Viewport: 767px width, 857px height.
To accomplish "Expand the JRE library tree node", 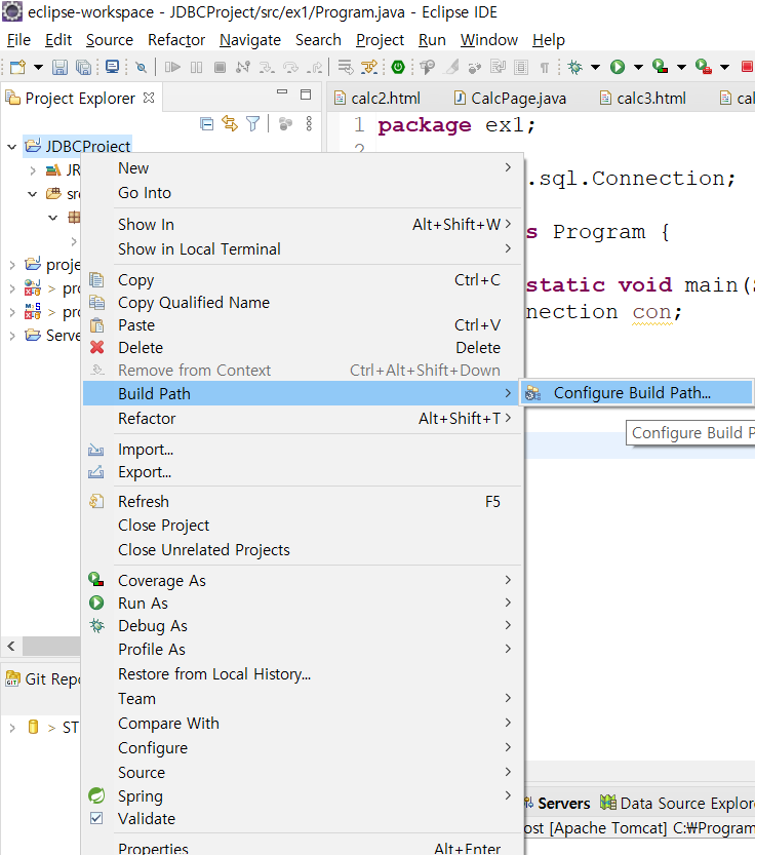I will pos(32,171).
